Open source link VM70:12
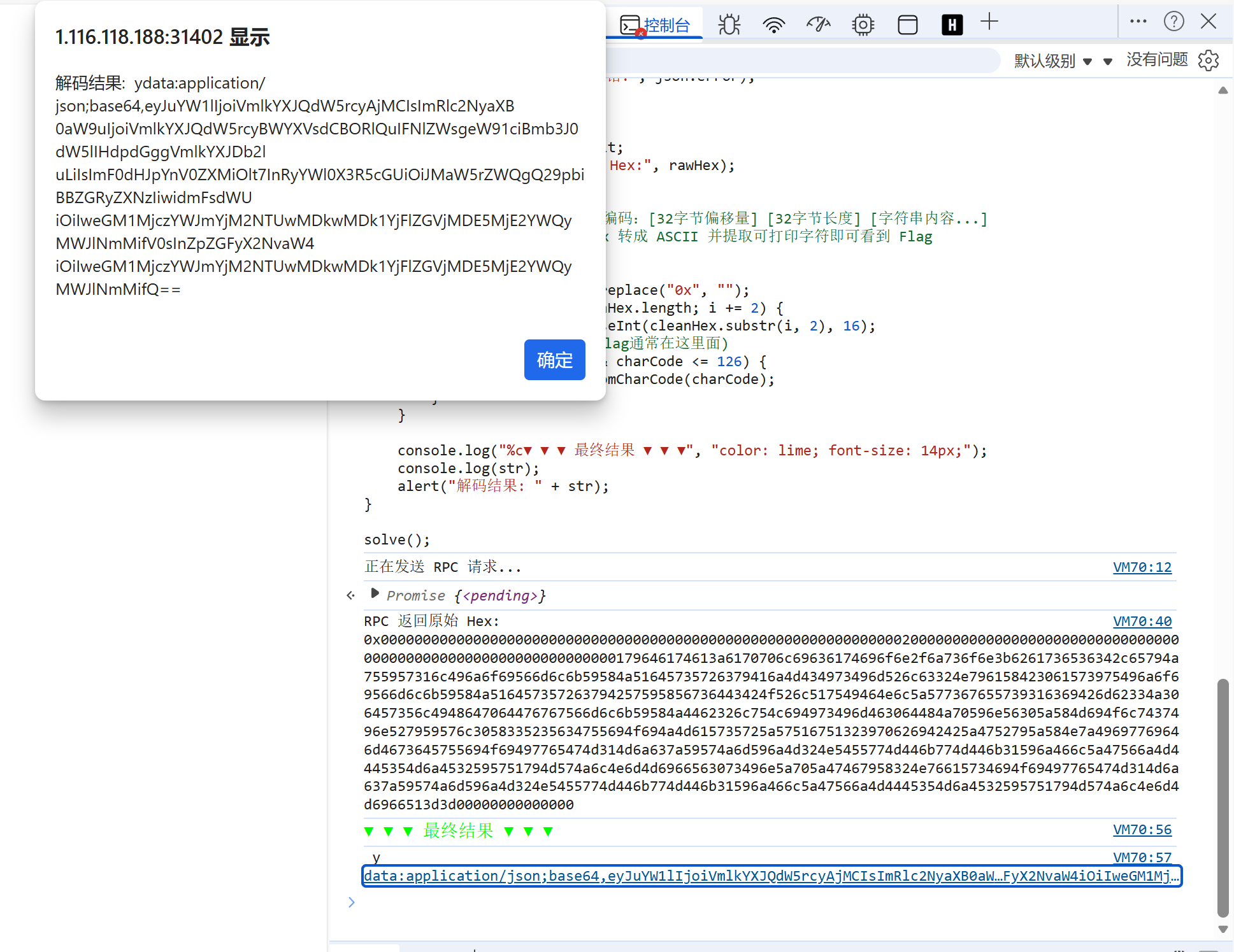 [1142, 567]
